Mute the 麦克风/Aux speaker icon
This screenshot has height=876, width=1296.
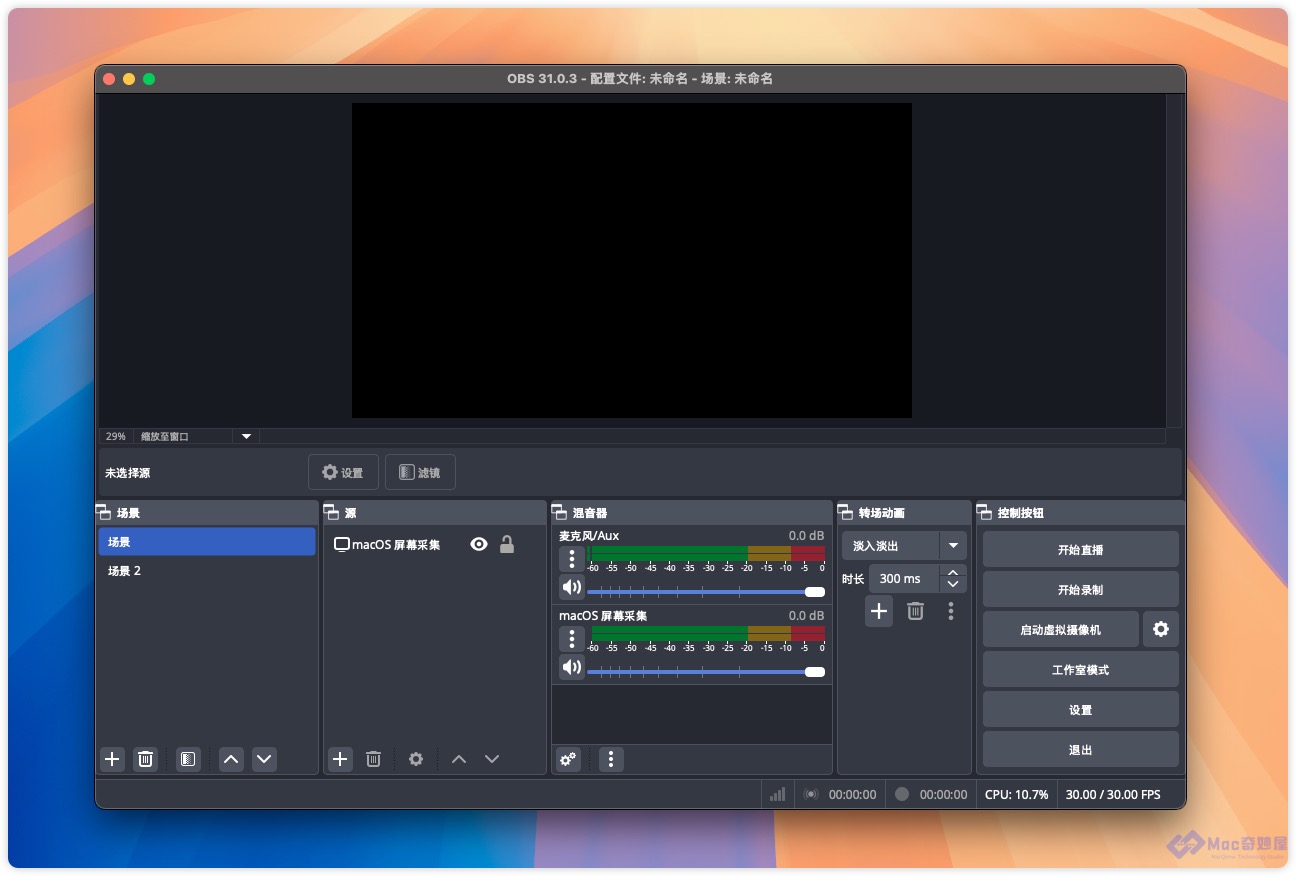coord(571,587)
